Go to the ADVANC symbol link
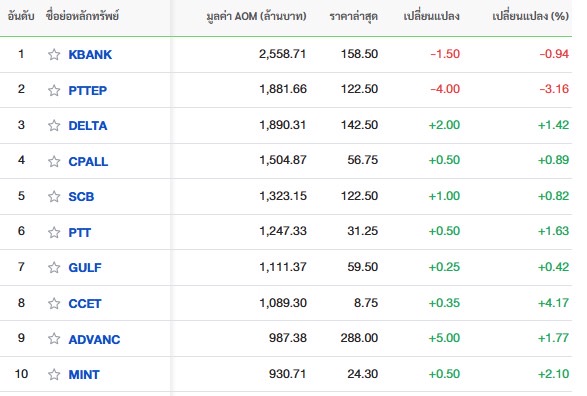This screenshot has height=396, width=587. [x=94, y=339]
